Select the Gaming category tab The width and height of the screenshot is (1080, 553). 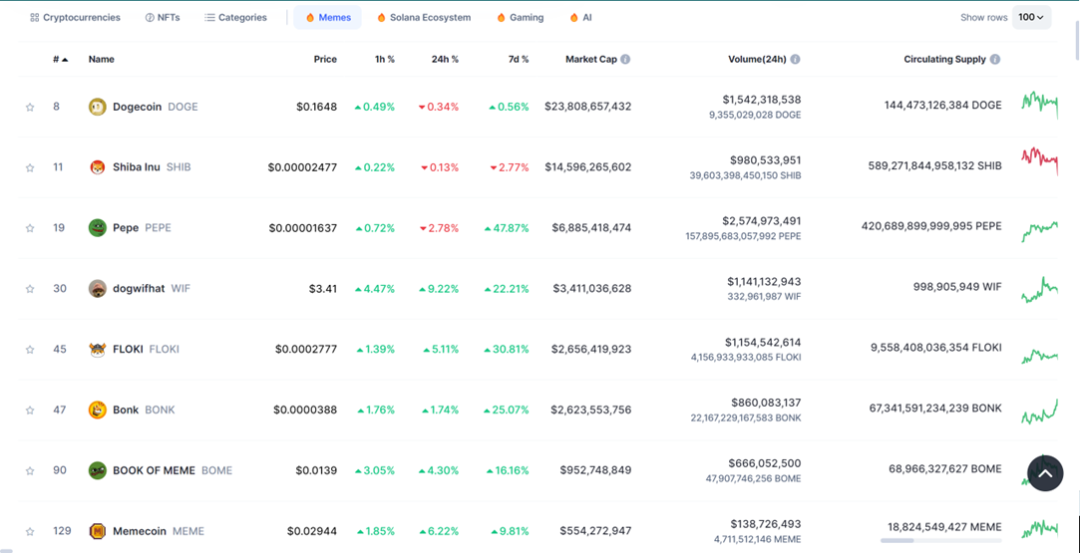[520, 18]
